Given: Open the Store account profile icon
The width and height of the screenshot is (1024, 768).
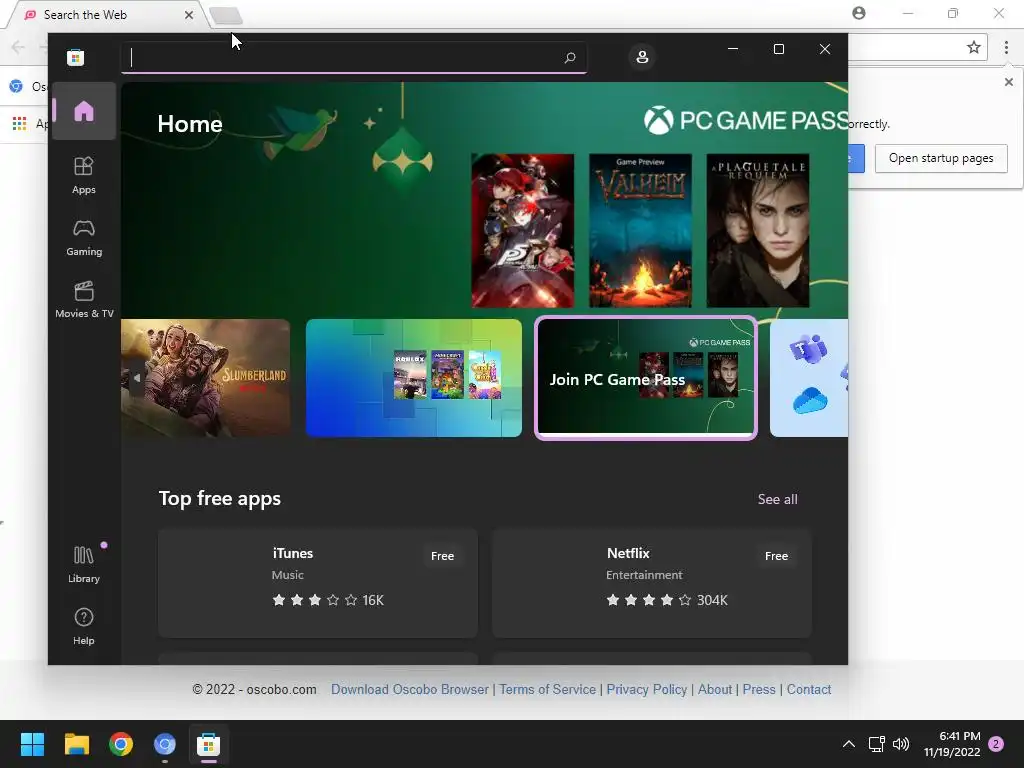Looking at the screenshot, I should pyautogui.click(x=642, y=57).
